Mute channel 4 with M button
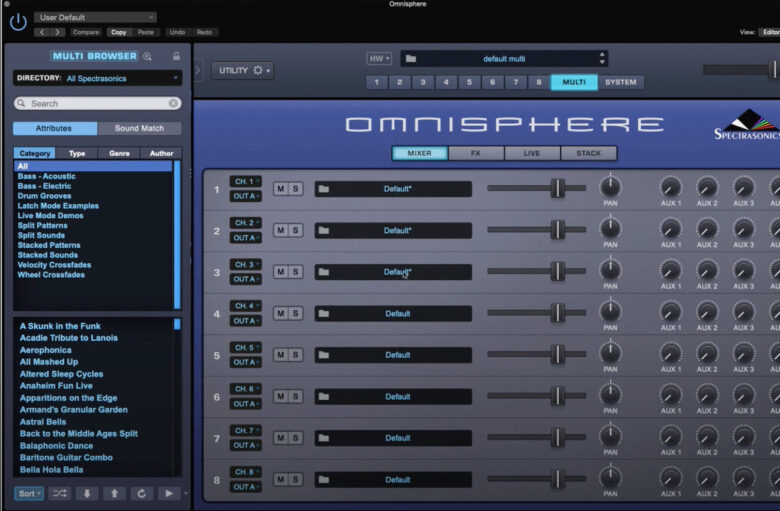Screen dimensions: 780x511 click(281, 313)
